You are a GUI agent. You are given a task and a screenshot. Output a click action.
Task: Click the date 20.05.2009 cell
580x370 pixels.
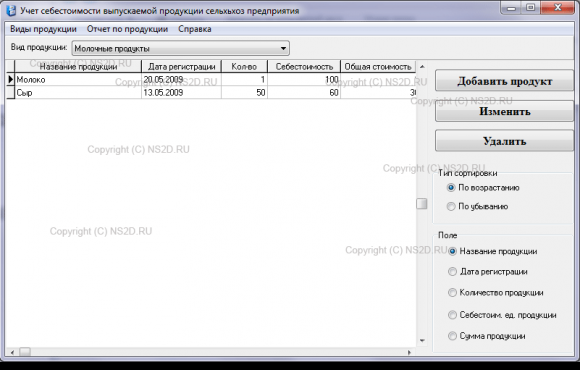(x=181, y=80)
